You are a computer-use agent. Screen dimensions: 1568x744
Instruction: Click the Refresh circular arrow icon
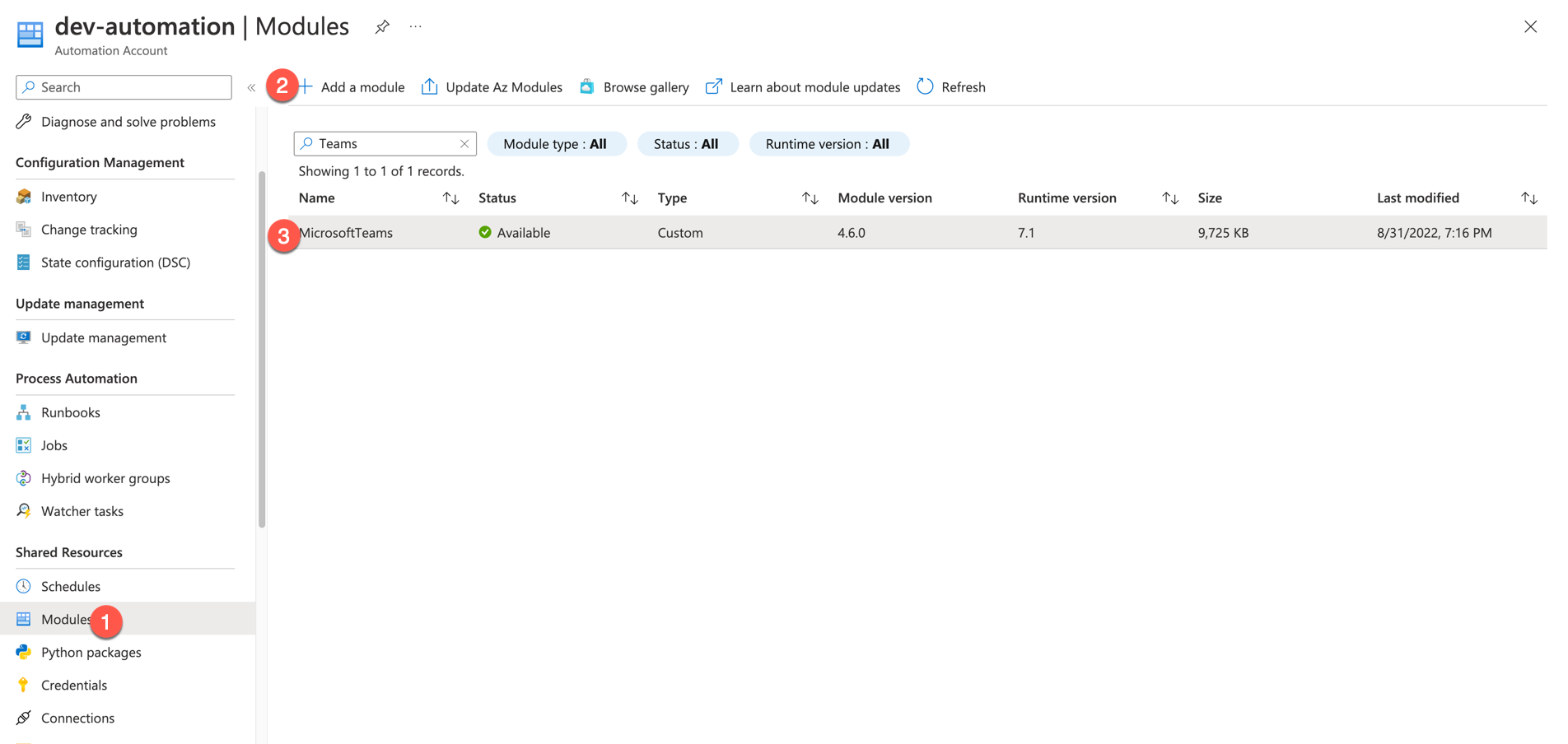pyautogui.click(x=925, y=86)
